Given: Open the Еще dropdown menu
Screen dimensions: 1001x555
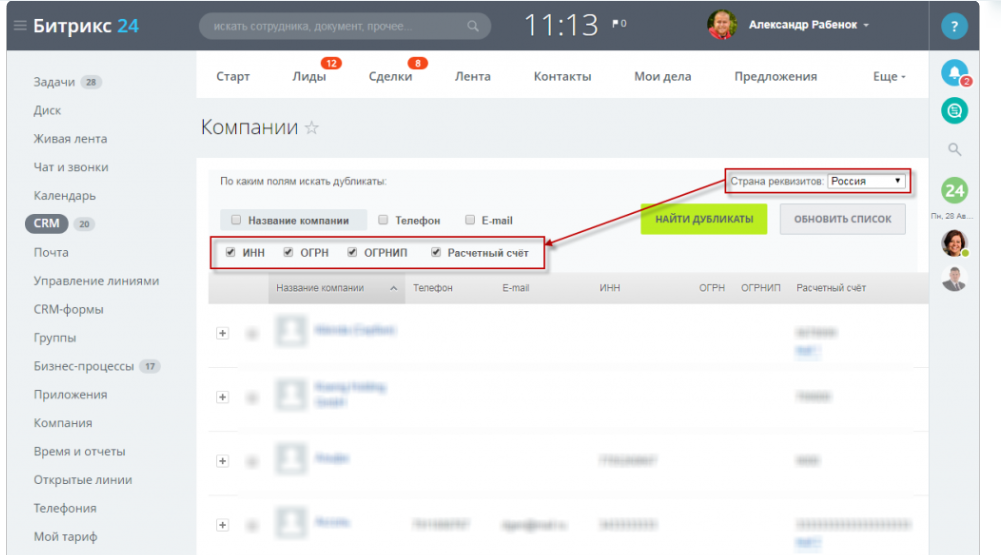Looking at the screenshot, I should pos(889,77).
